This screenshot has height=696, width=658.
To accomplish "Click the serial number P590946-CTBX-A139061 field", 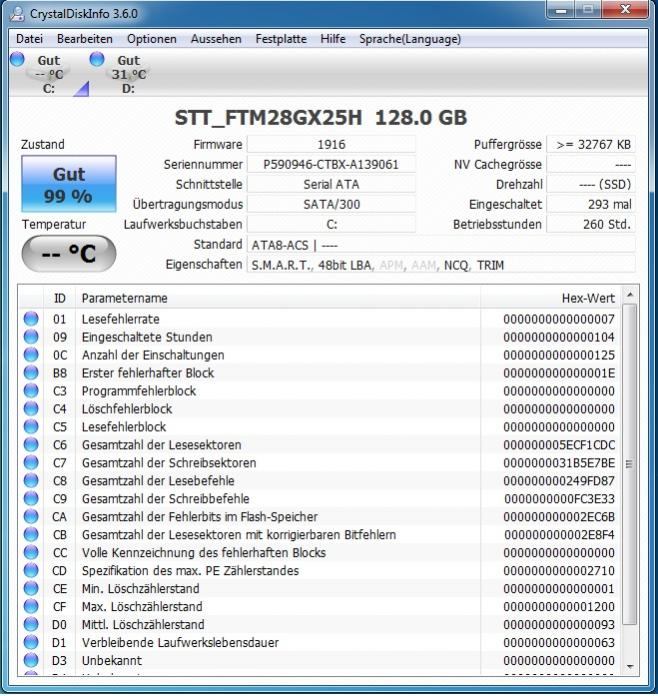I will tap(331, 165).
